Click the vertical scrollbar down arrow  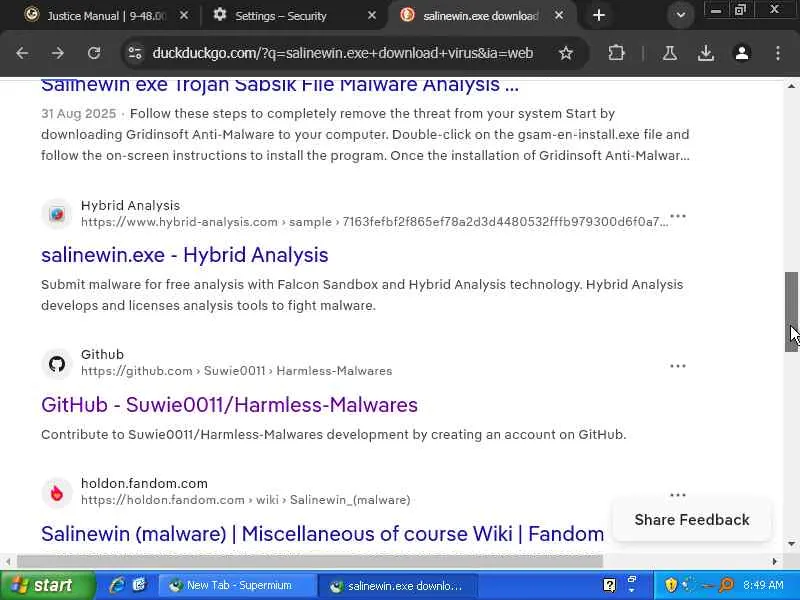tap(791, 543)
